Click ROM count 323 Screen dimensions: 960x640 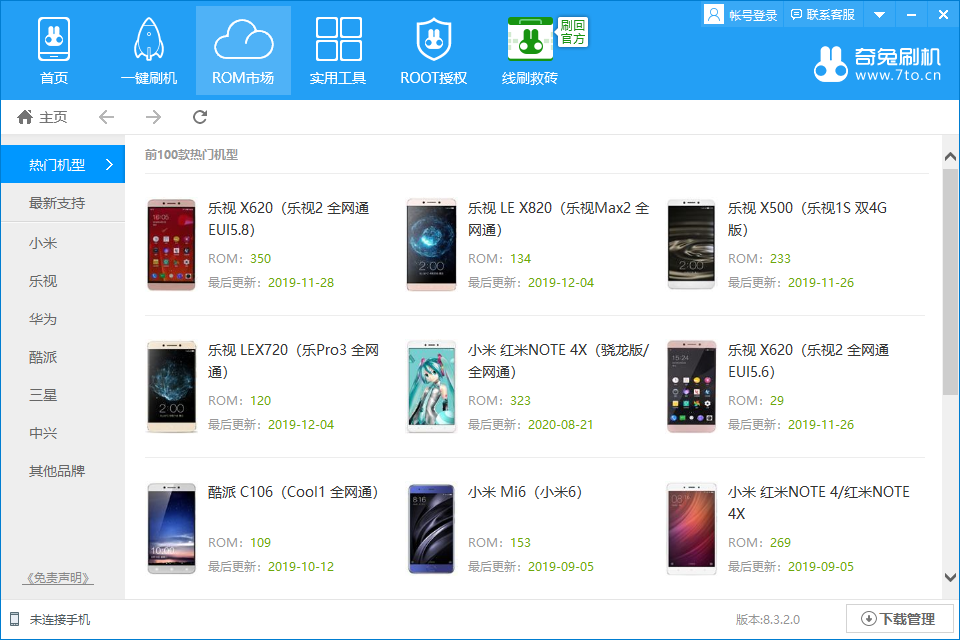point(520,401)
